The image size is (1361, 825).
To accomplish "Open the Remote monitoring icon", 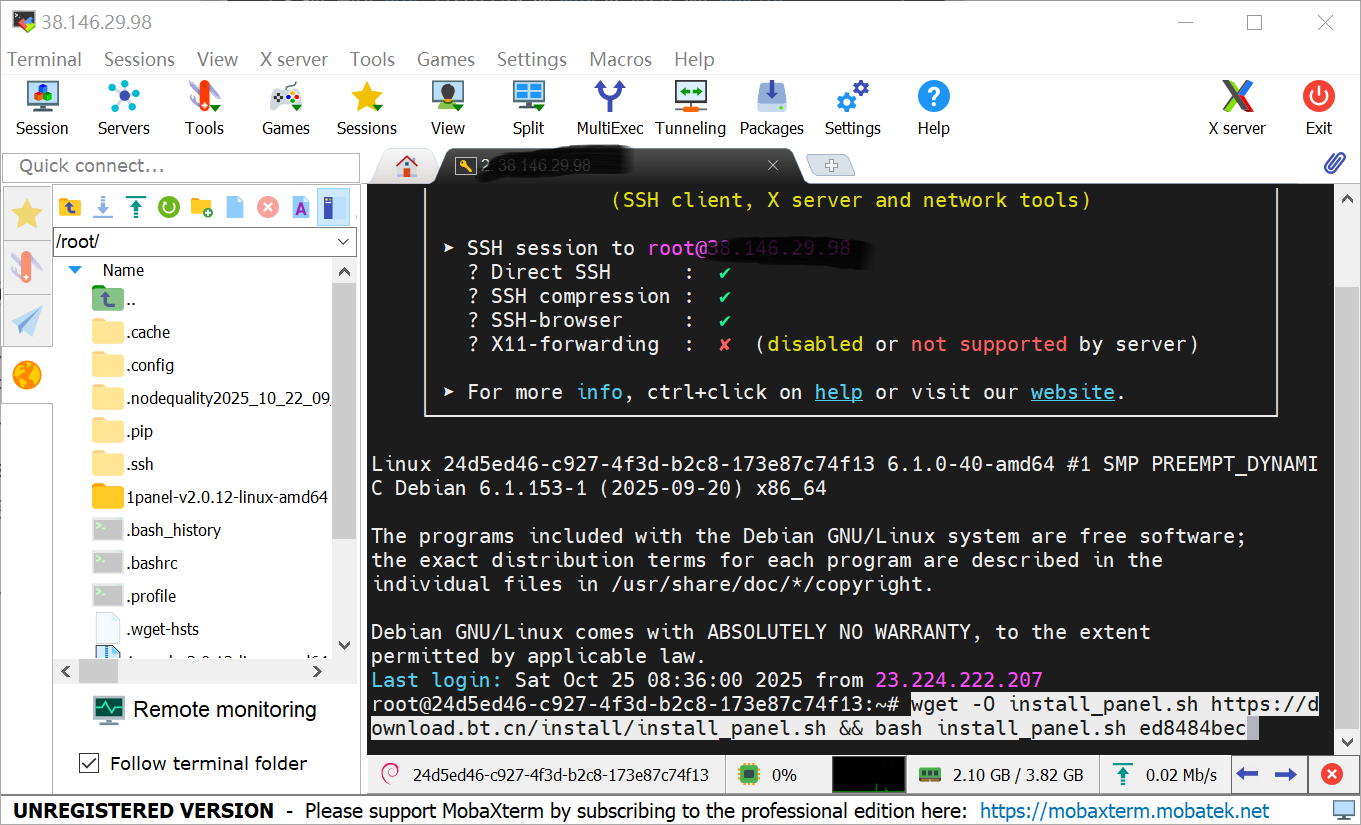I will (108, 710).
